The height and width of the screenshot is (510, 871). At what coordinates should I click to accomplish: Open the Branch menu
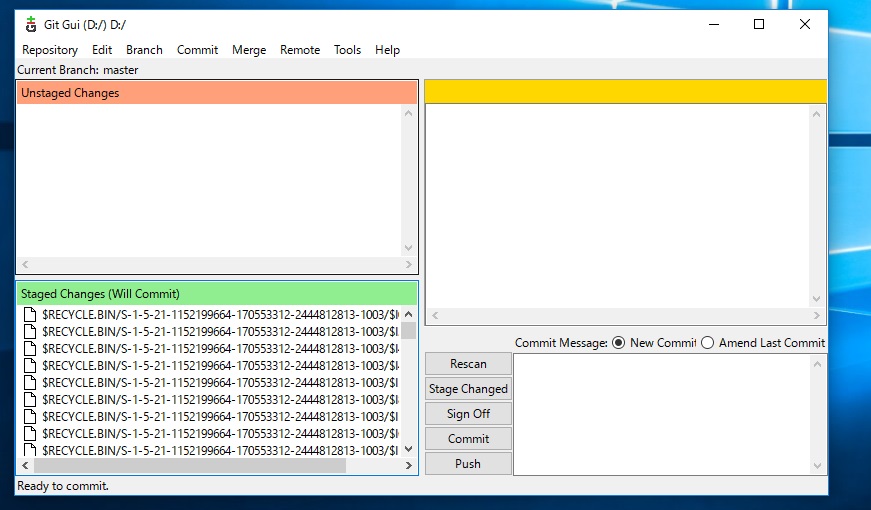click(x=144, y=50)
